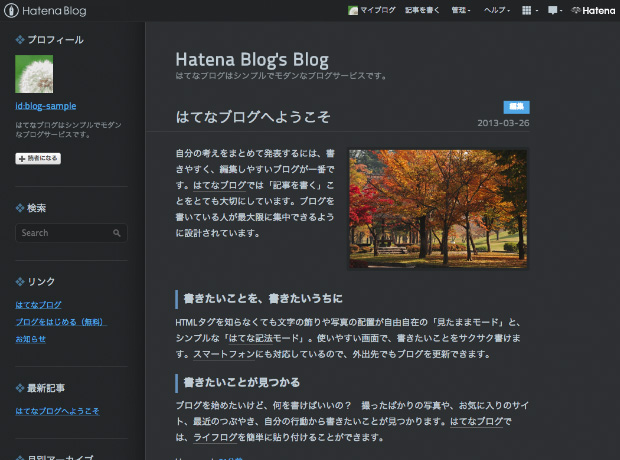Screen dimensions: 620x460
Task: Click the Hatena Blog pen logo icon
Action: pos(11,10)
